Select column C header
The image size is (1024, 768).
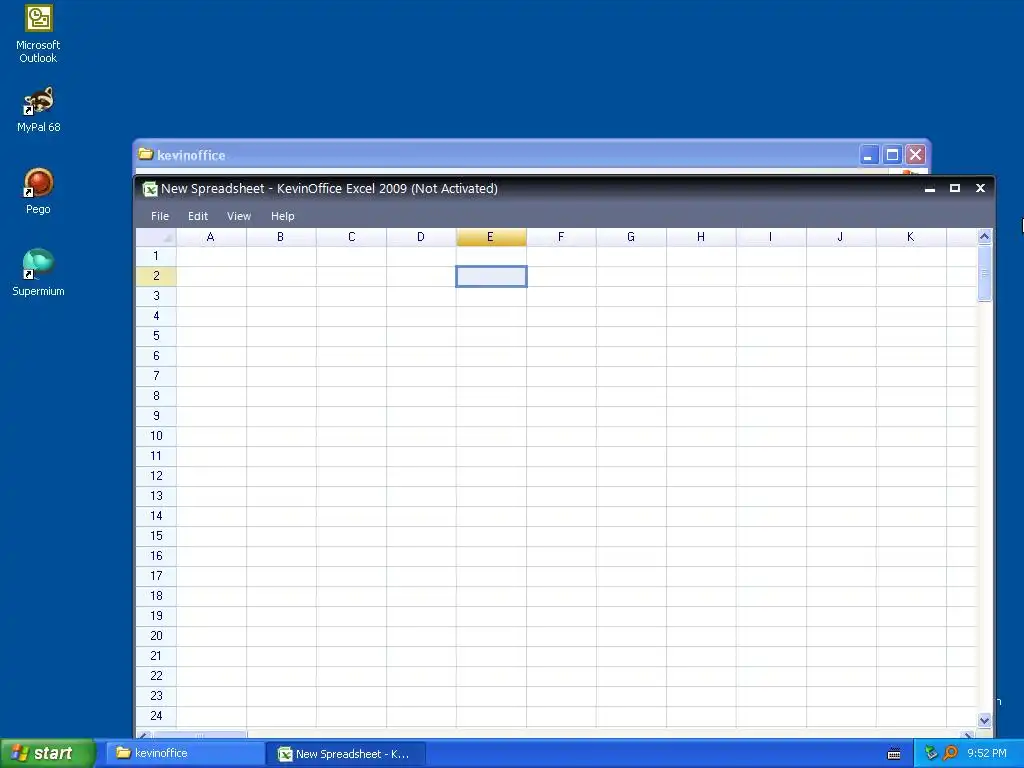point(351,237)
